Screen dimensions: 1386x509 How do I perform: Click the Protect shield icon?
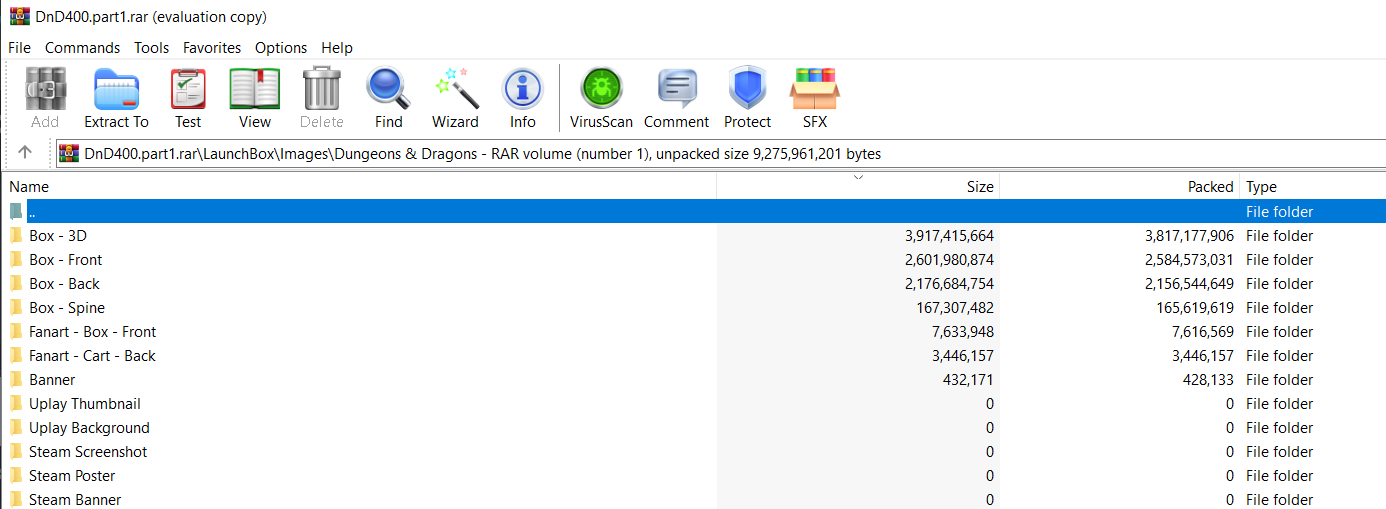747,98
